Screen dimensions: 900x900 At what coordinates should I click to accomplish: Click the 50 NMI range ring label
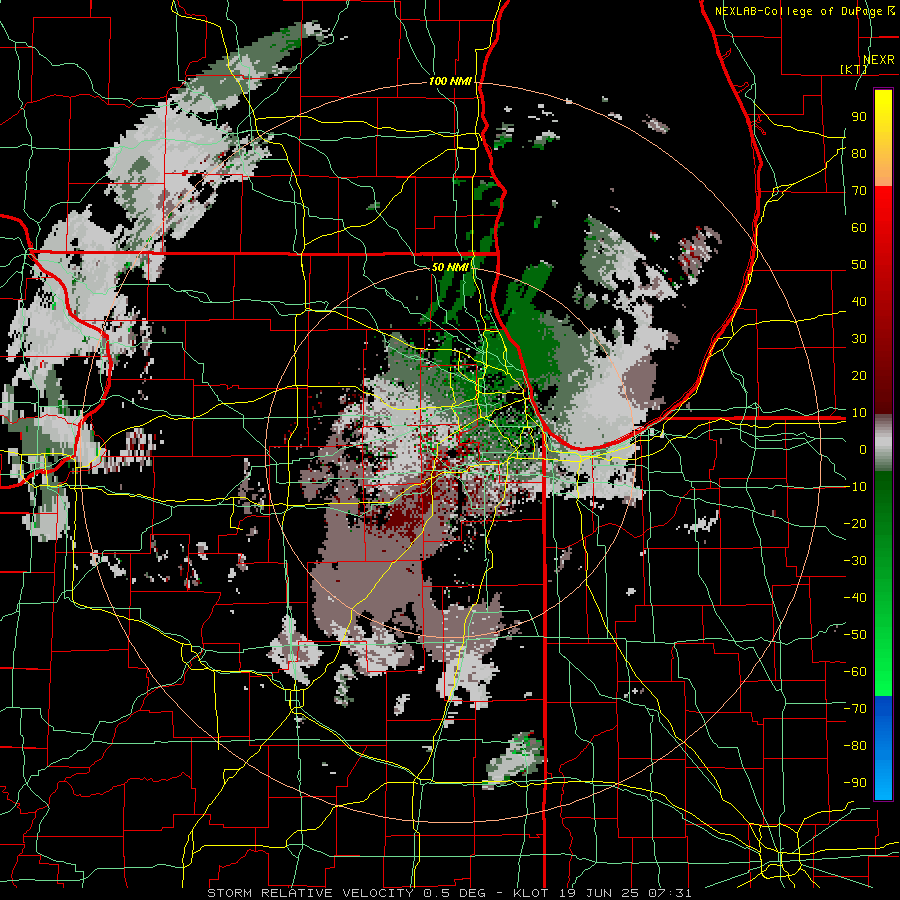[x=450, y=267]
